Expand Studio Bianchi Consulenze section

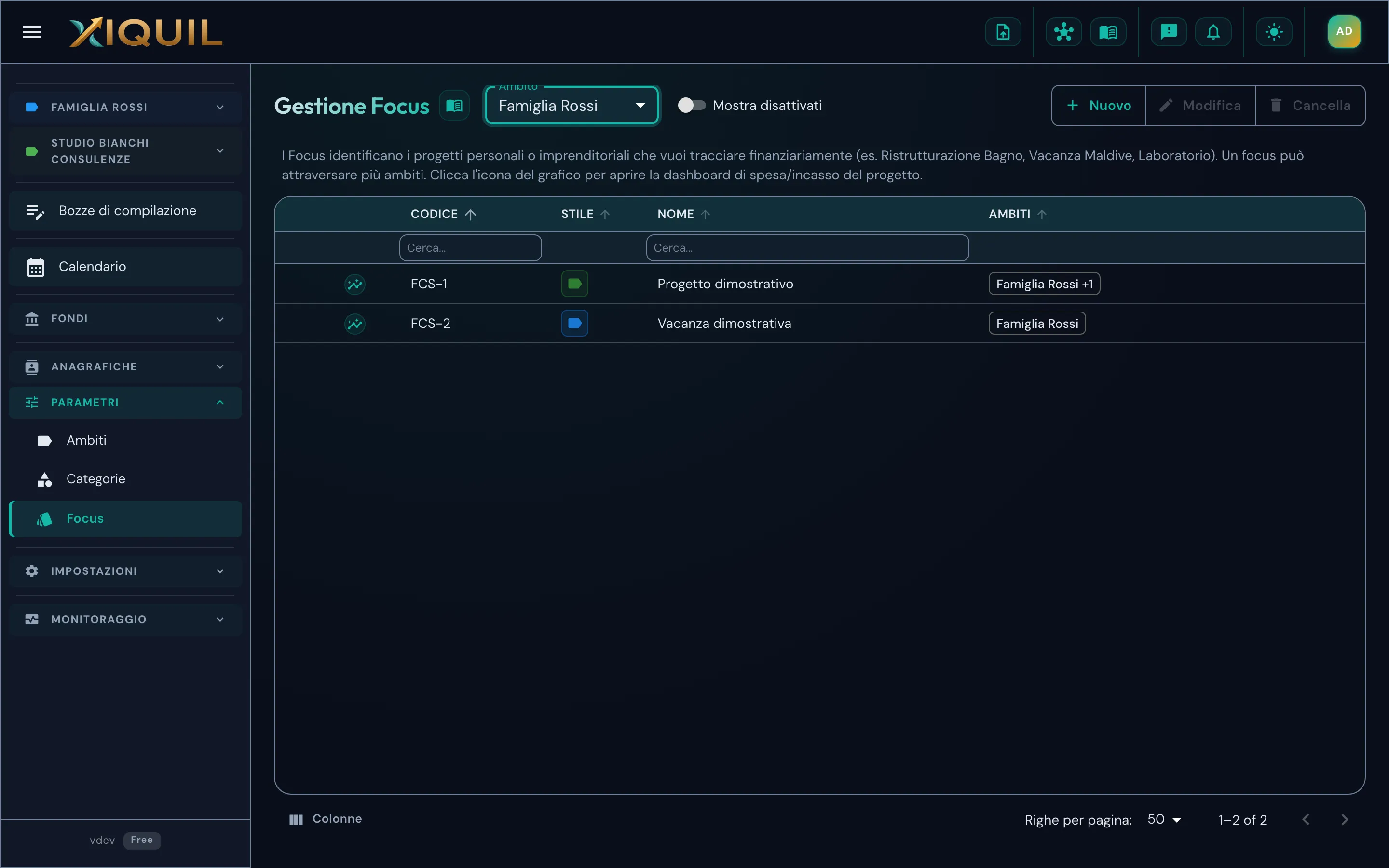coord(125,151)
